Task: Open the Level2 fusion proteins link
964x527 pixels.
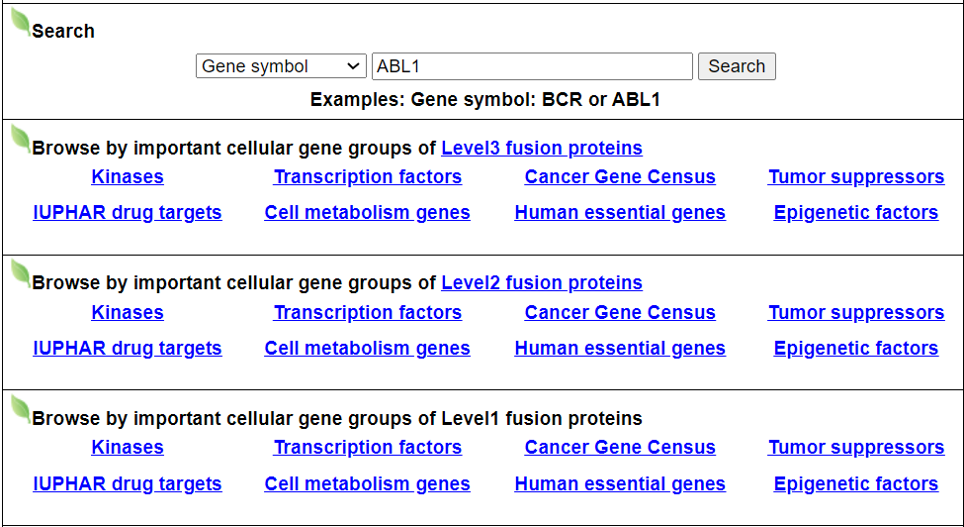Action: (x=541, y=283)
